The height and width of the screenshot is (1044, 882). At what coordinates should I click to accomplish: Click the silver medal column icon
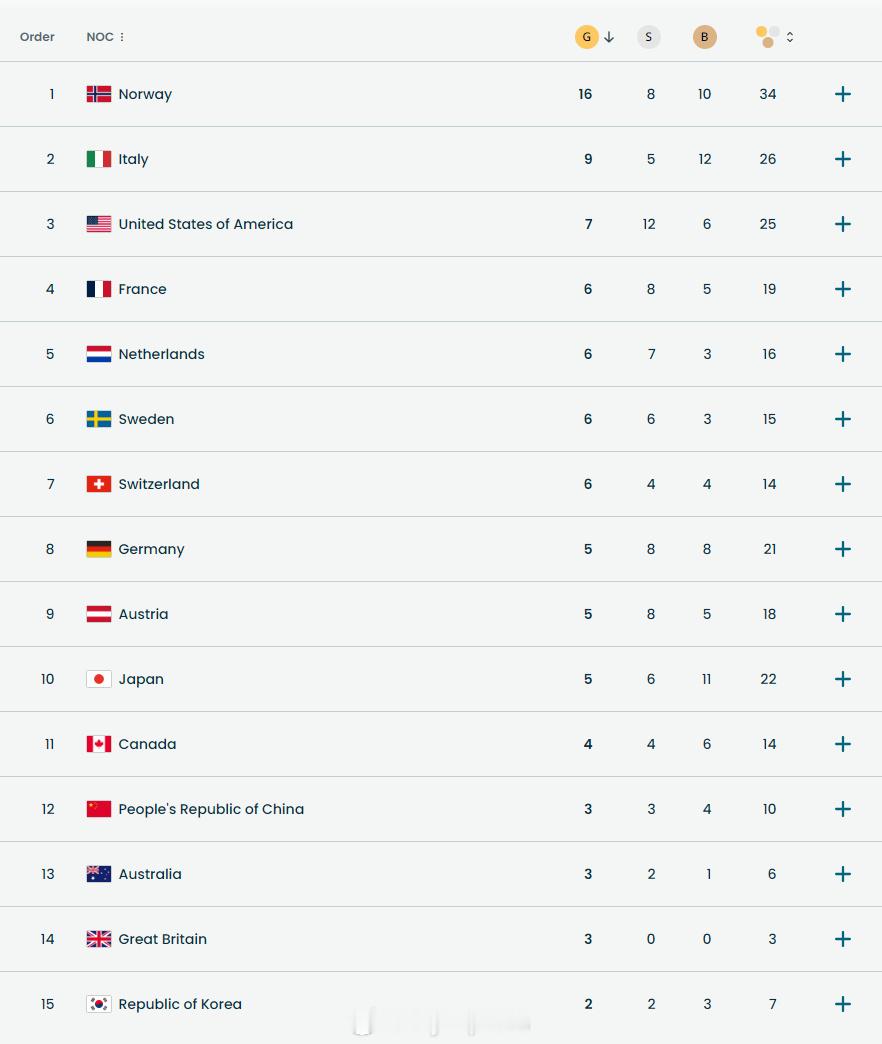tap(648, 37)
